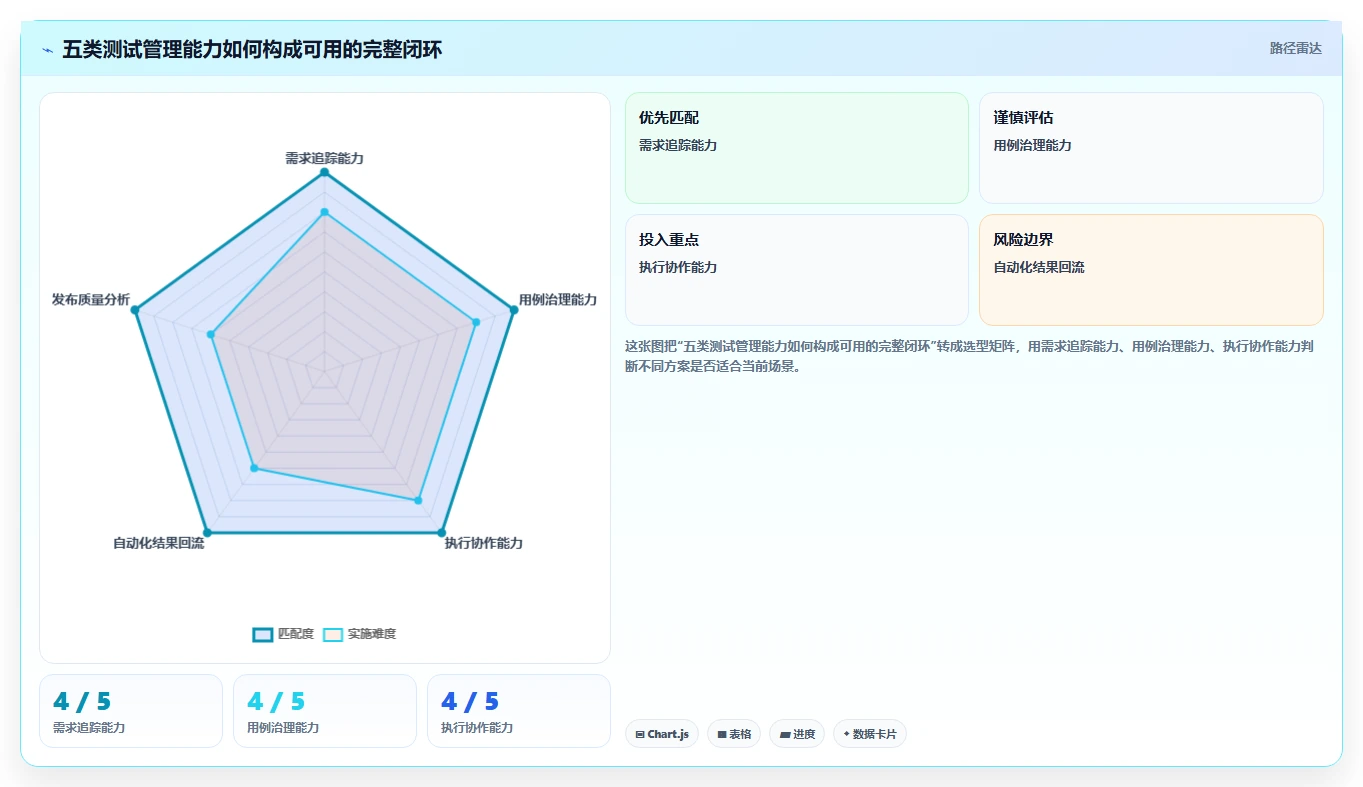Click 执行协作能力 text in 投入重点 card
Viewport: 1363px width, 787px height.
point(678,267)
